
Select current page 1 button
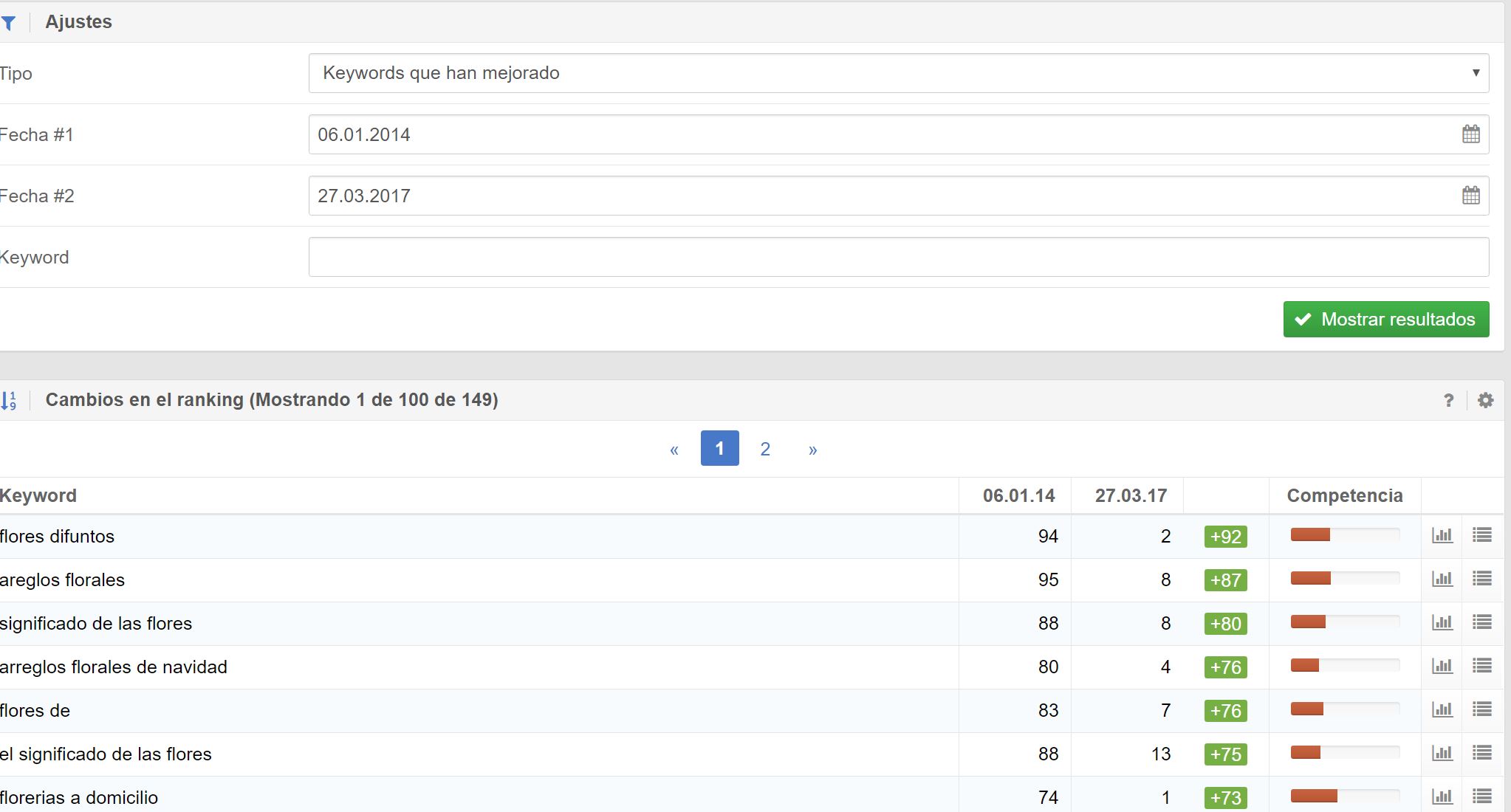point(719,449)
